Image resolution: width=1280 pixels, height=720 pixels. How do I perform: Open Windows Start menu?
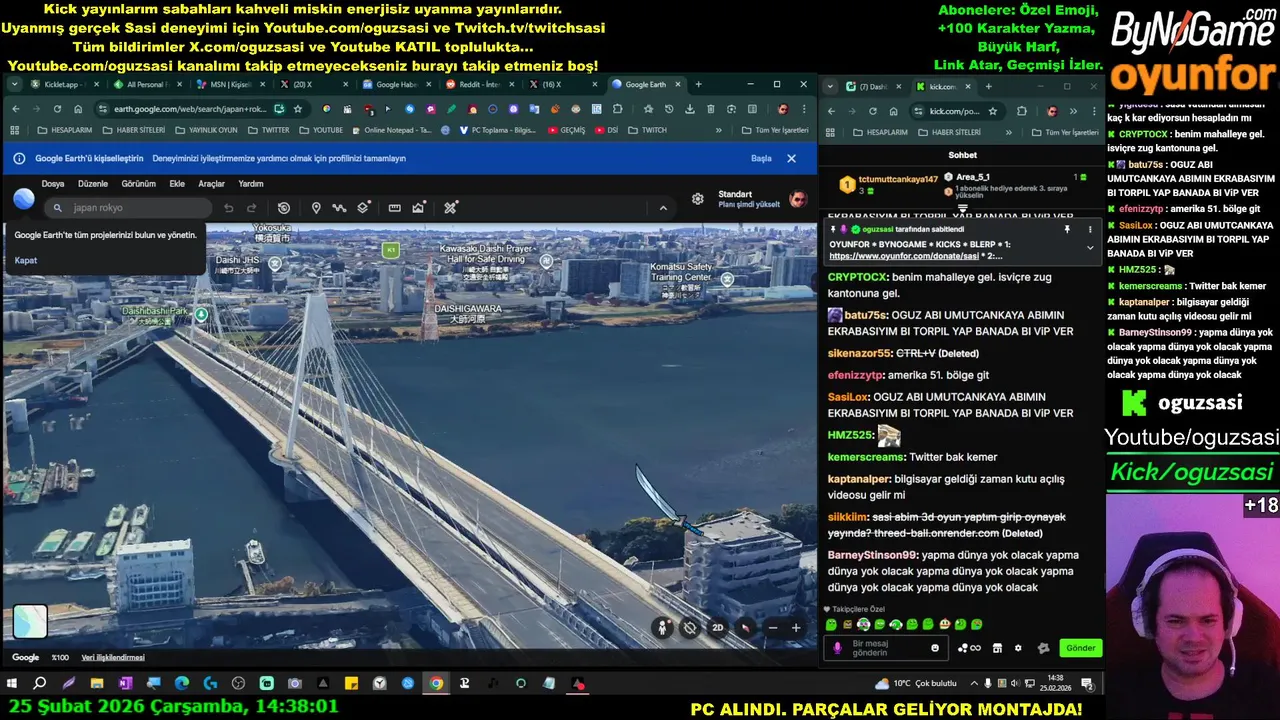[12, 684]
